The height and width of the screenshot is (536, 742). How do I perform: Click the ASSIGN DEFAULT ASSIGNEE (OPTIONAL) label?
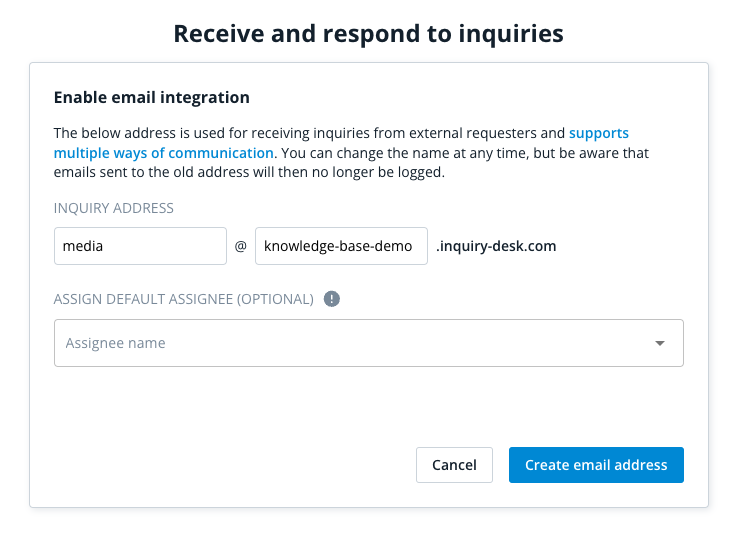(184, 299)
